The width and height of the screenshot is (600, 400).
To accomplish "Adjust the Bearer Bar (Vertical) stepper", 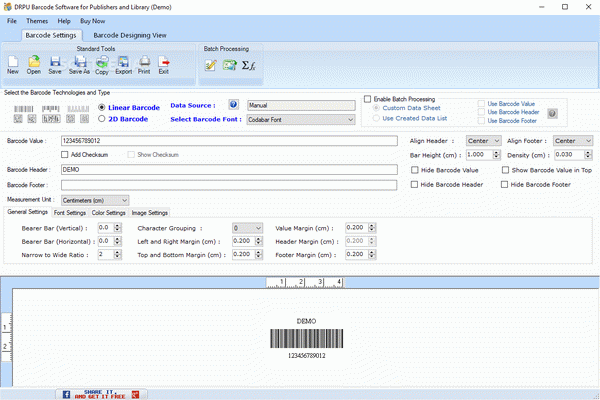I will click(118, 228).
